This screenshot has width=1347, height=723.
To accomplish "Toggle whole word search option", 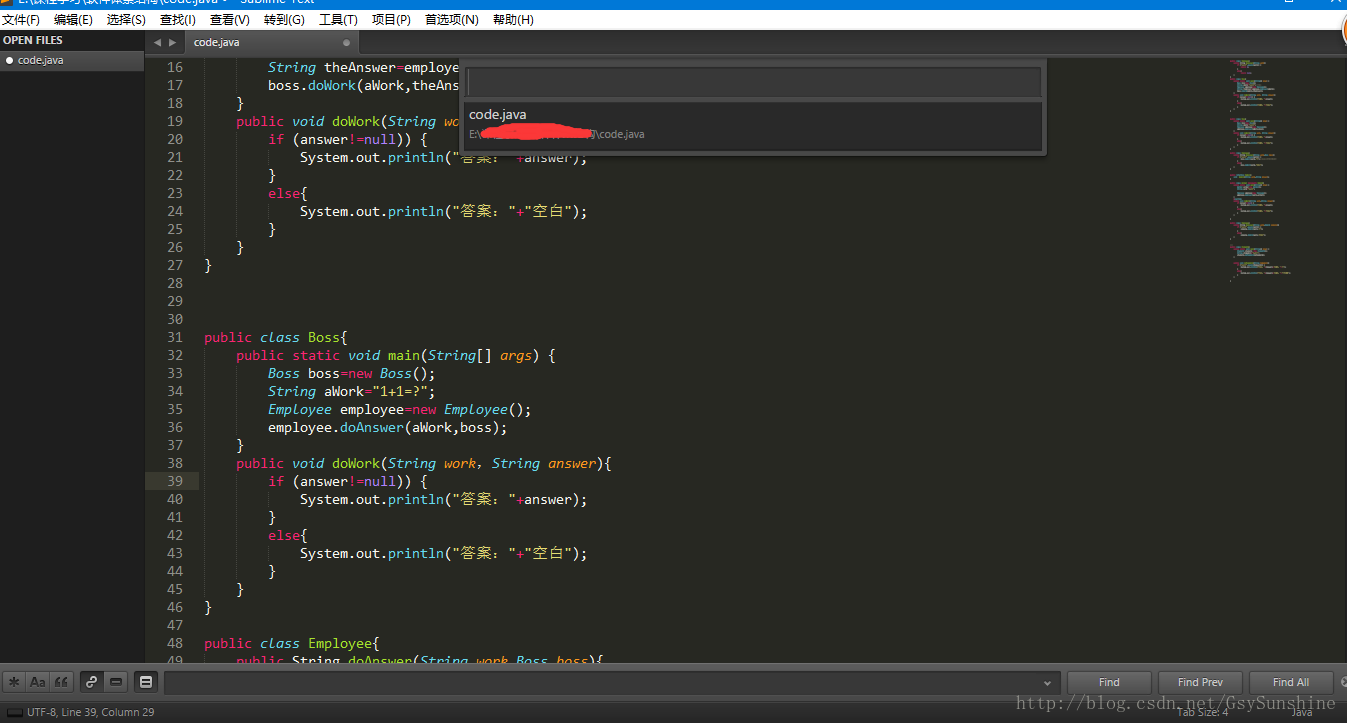I will point(62,682).
